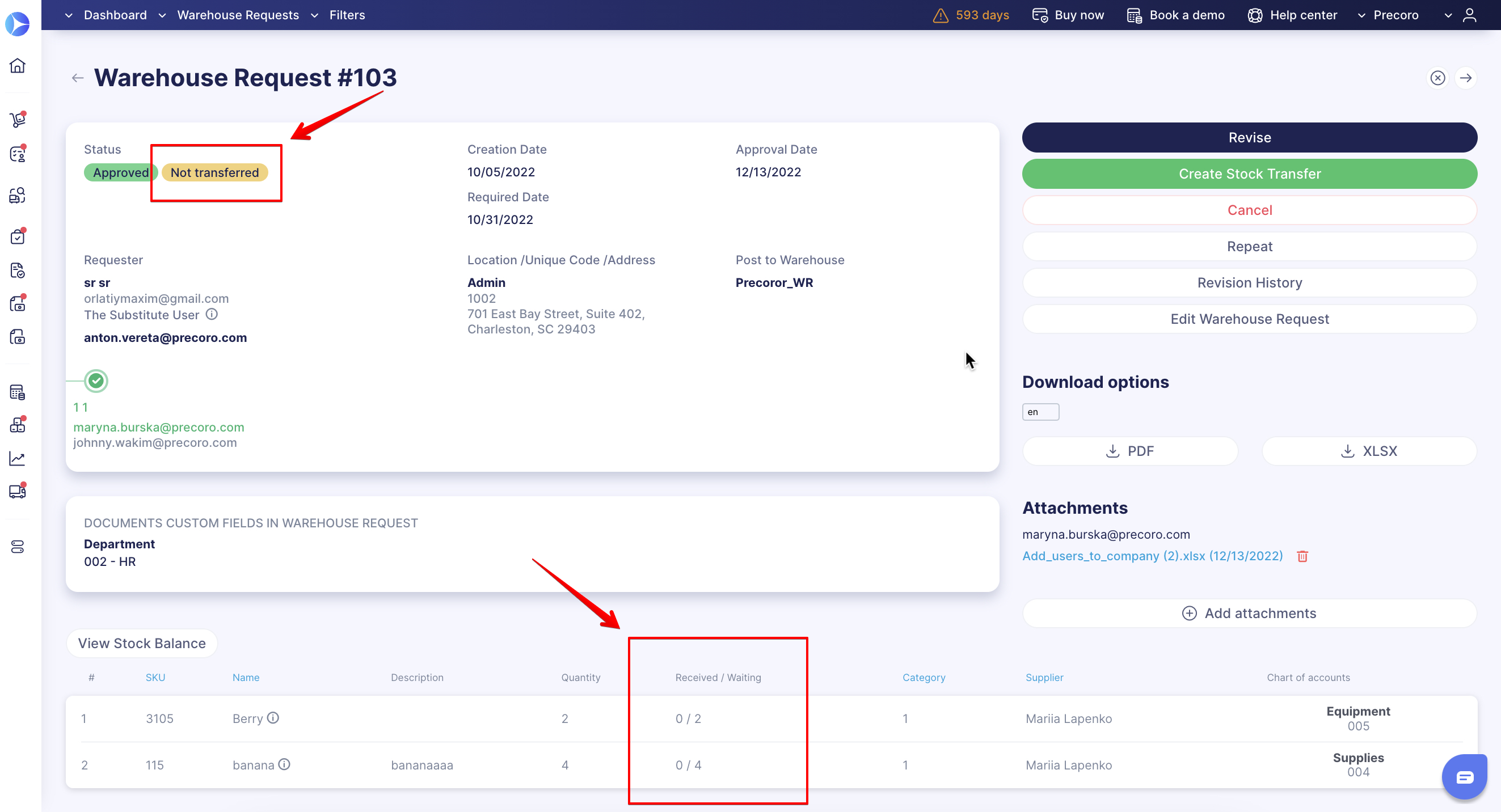
Task: Click info icon next to Substitute User
Action: 212,315
